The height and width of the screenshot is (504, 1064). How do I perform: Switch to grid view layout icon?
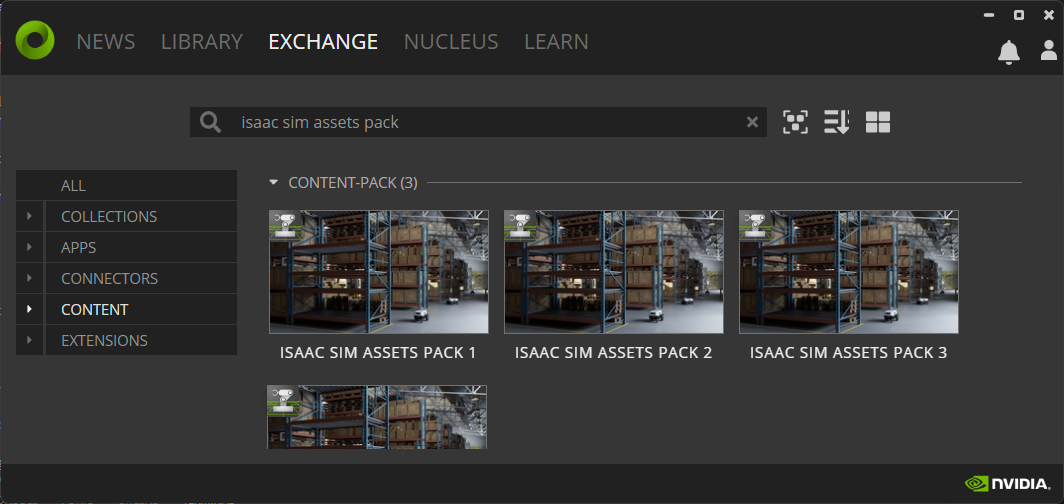pos(877,122)
